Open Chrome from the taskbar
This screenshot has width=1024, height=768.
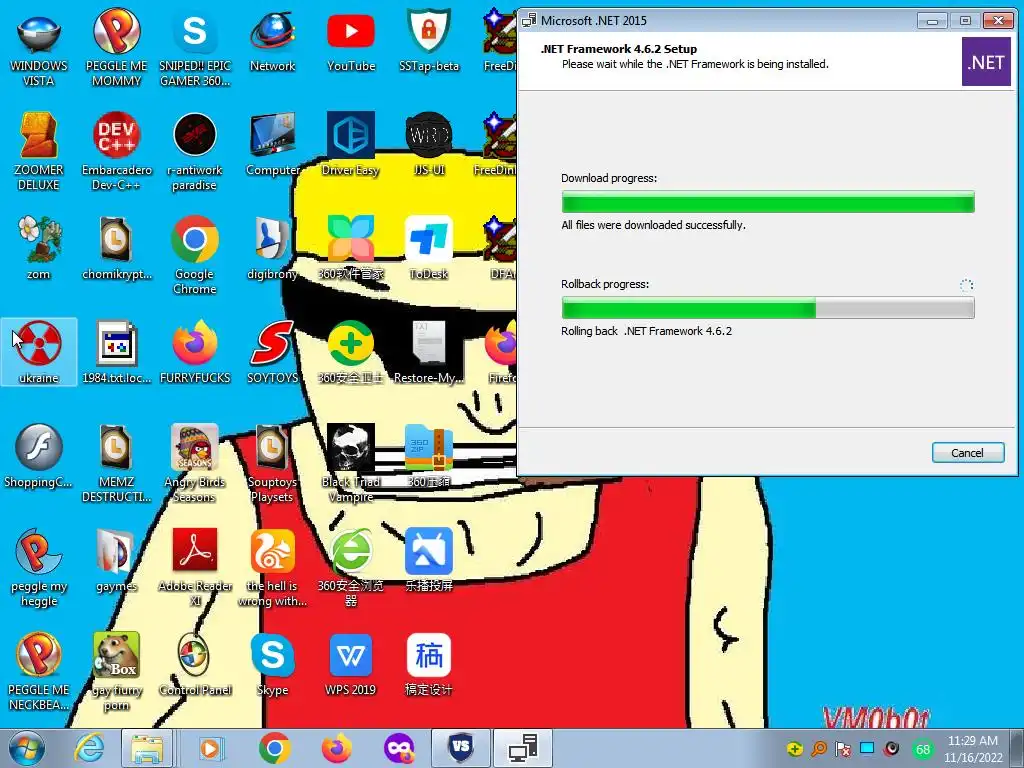274,748
